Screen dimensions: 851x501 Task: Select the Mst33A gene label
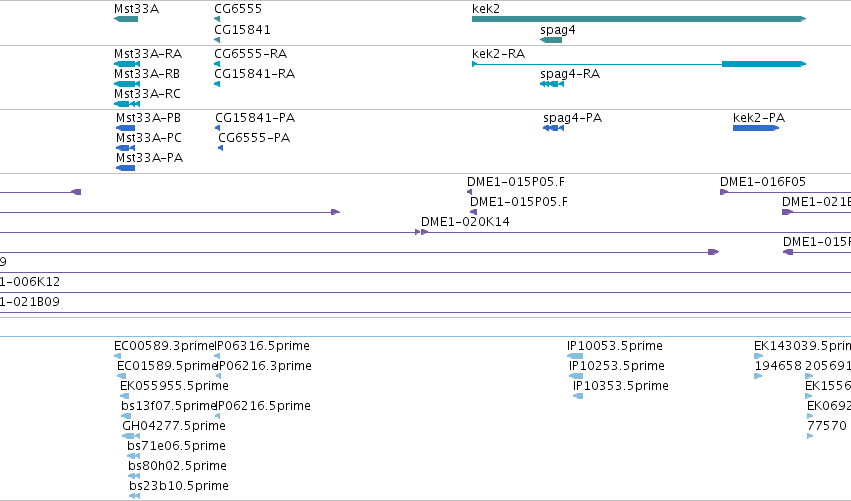click(136, 9)
